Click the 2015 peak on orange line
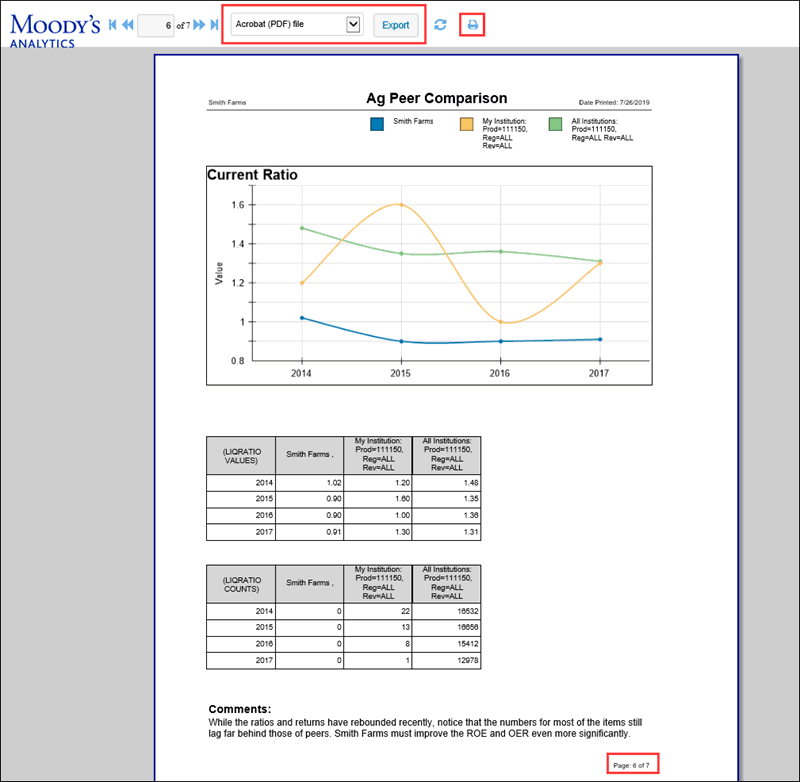The image size is (800, 782). pyautogui.click(x=401, y=204)
